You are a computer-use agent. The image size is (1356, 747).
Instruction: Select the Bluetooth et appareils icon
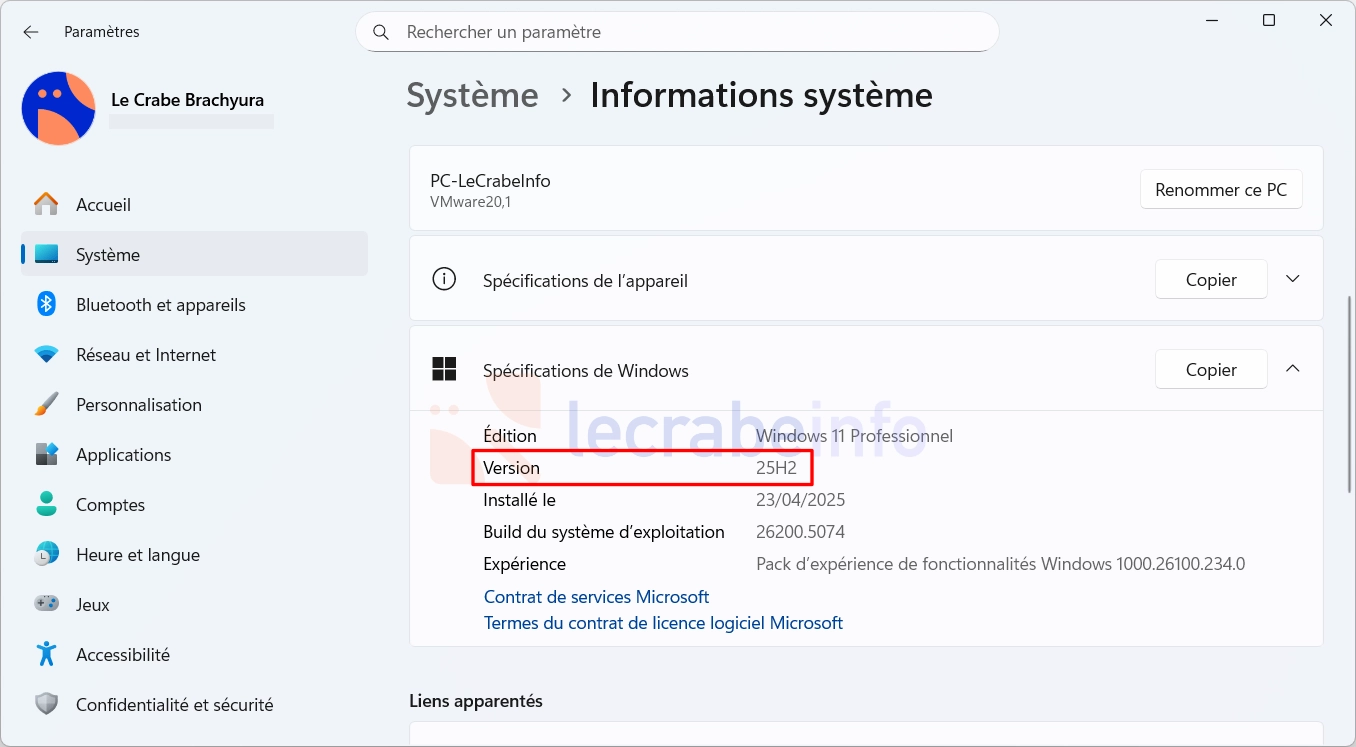(46, 304)
